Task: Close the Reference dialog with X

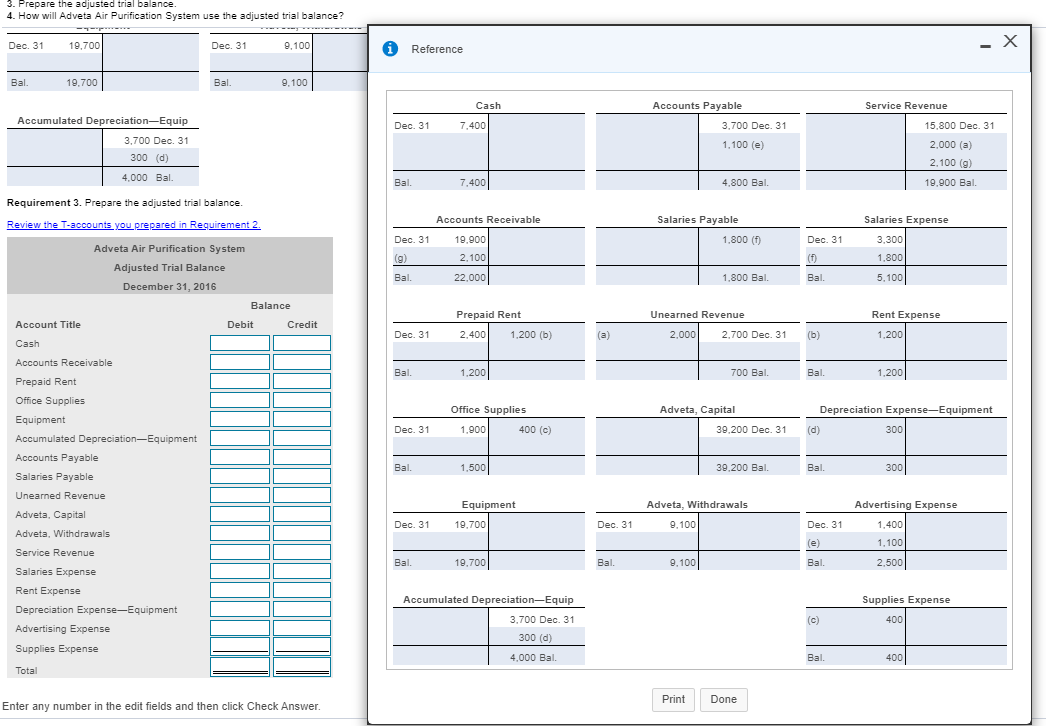Action: (1011, 41)
